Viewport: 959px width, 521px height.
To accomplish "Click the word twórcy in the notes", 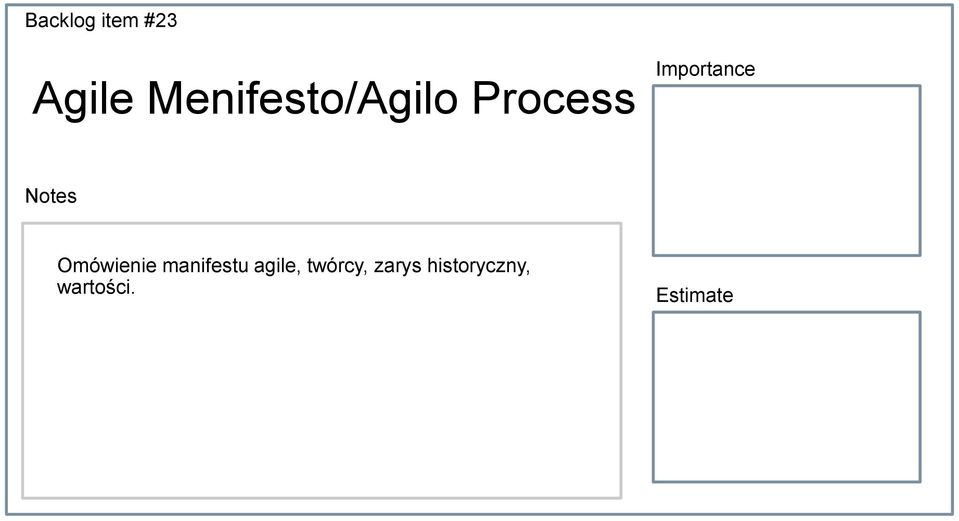I will [337, 267].
